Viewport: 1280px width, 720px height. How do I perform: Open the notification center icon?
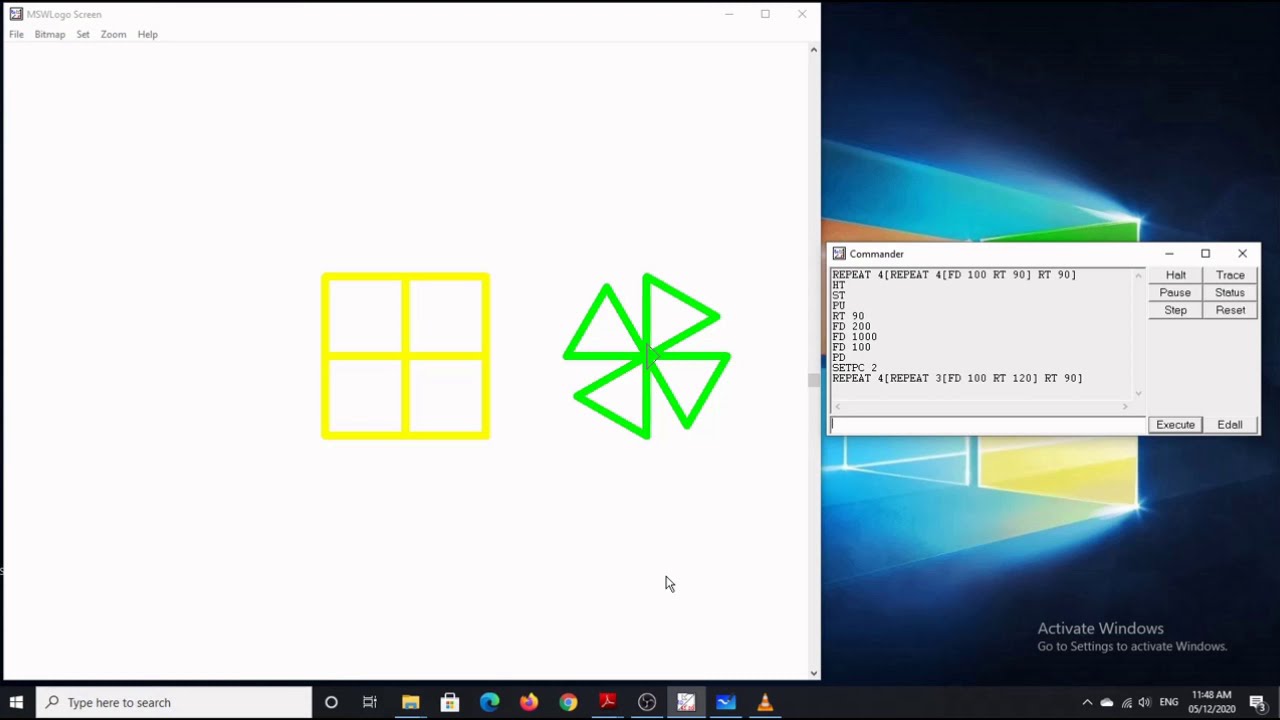[x=1258, y=703]
